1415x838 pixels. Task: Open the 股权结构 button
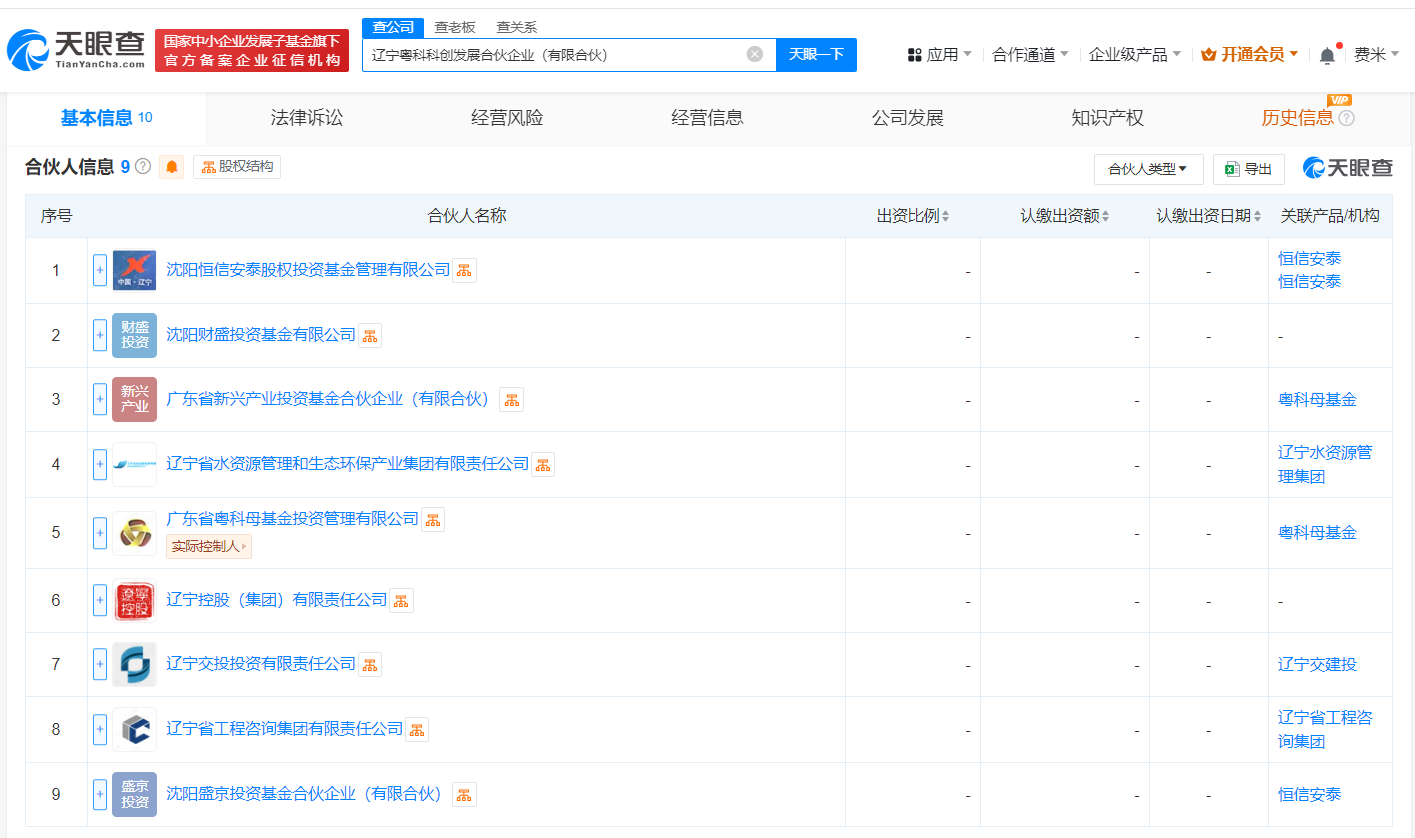237,167
